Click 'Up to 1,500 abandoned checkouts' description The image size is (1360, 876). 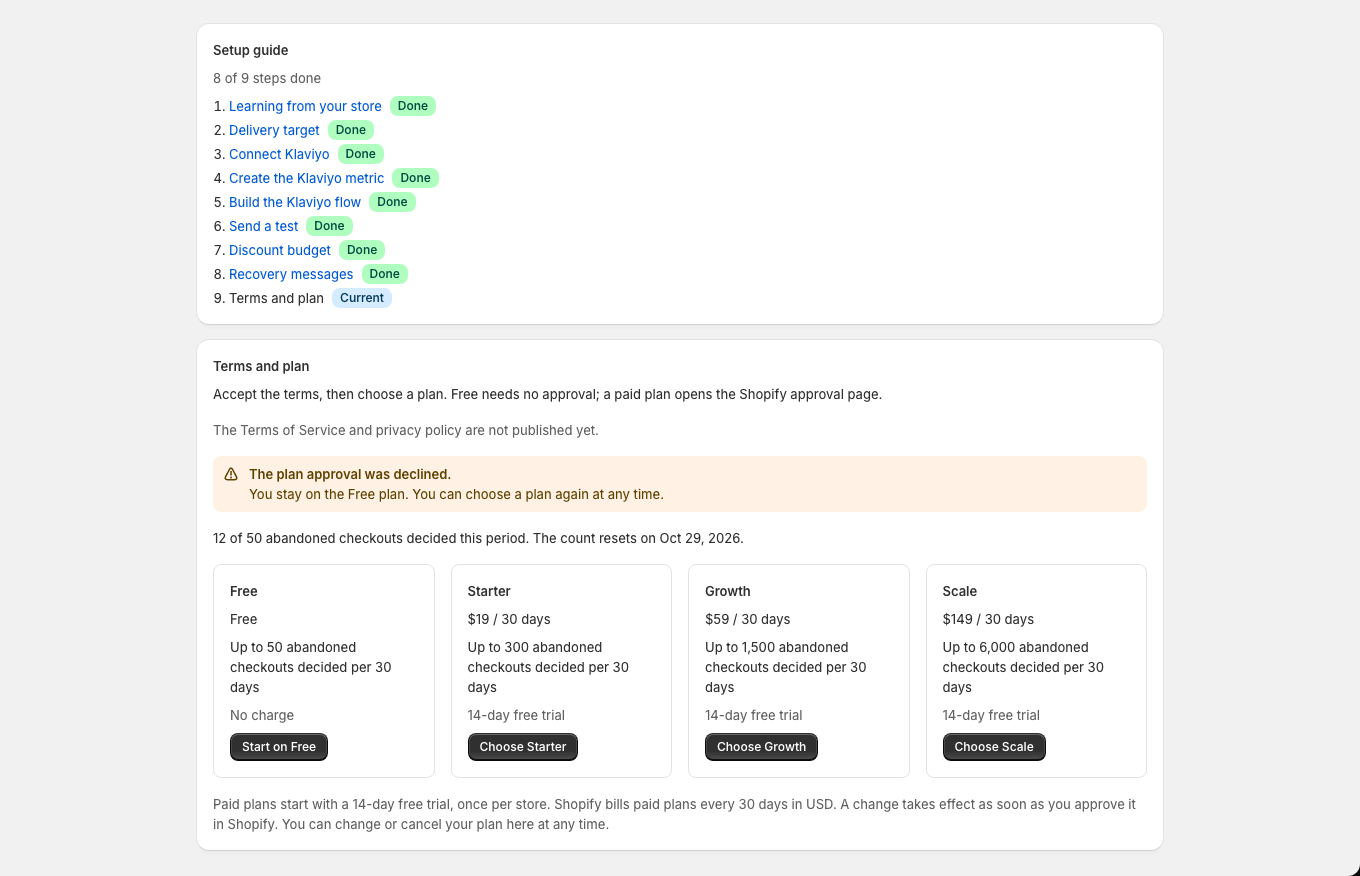(786, 667)
